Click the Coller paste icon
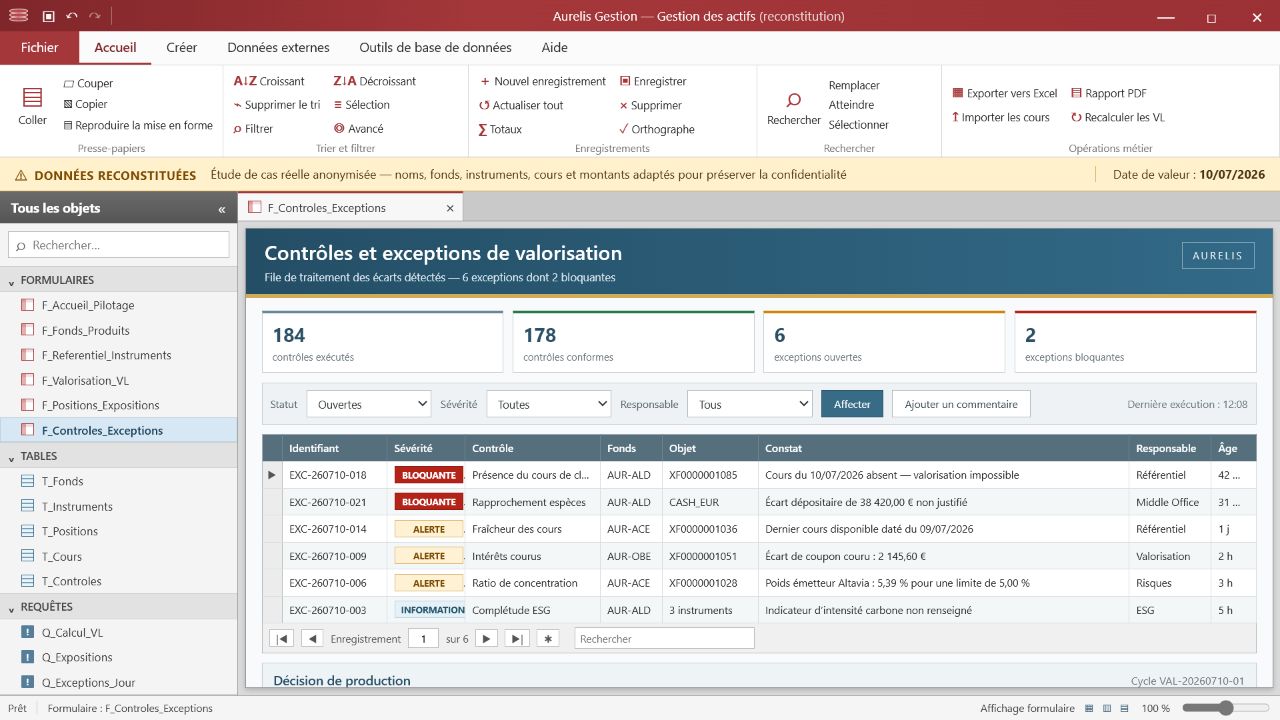The height and width of the screenshot is (720, 1280). pyautogui.click(x=32, y=97)
